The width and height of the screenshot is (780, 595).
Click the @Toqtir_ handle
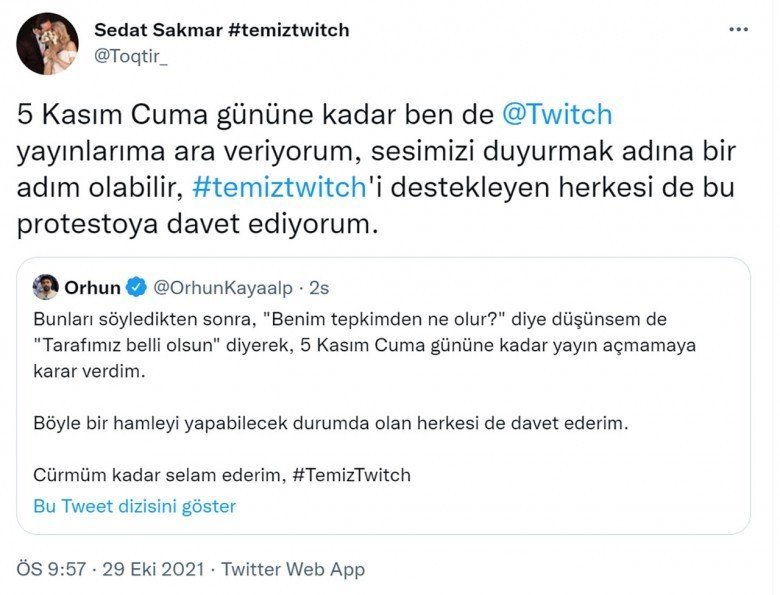(130, 56)
